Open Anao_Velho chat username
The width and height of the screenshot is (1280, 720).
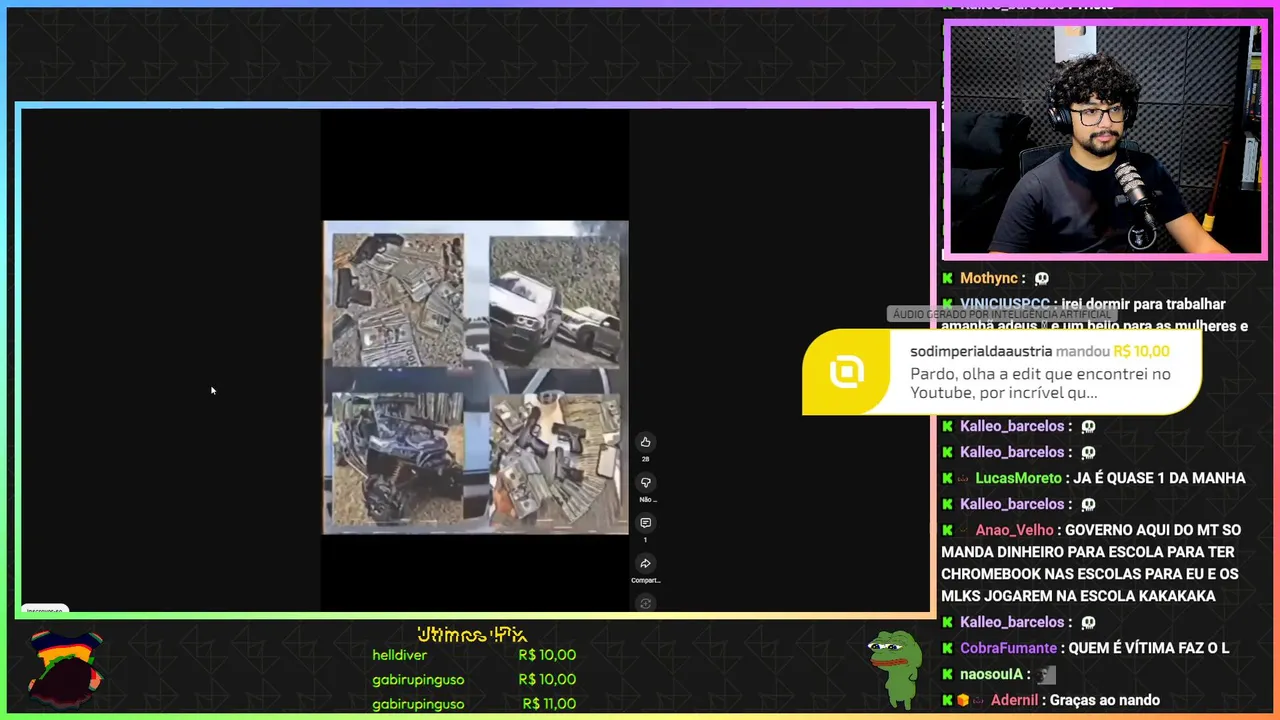pos(1014,530)
